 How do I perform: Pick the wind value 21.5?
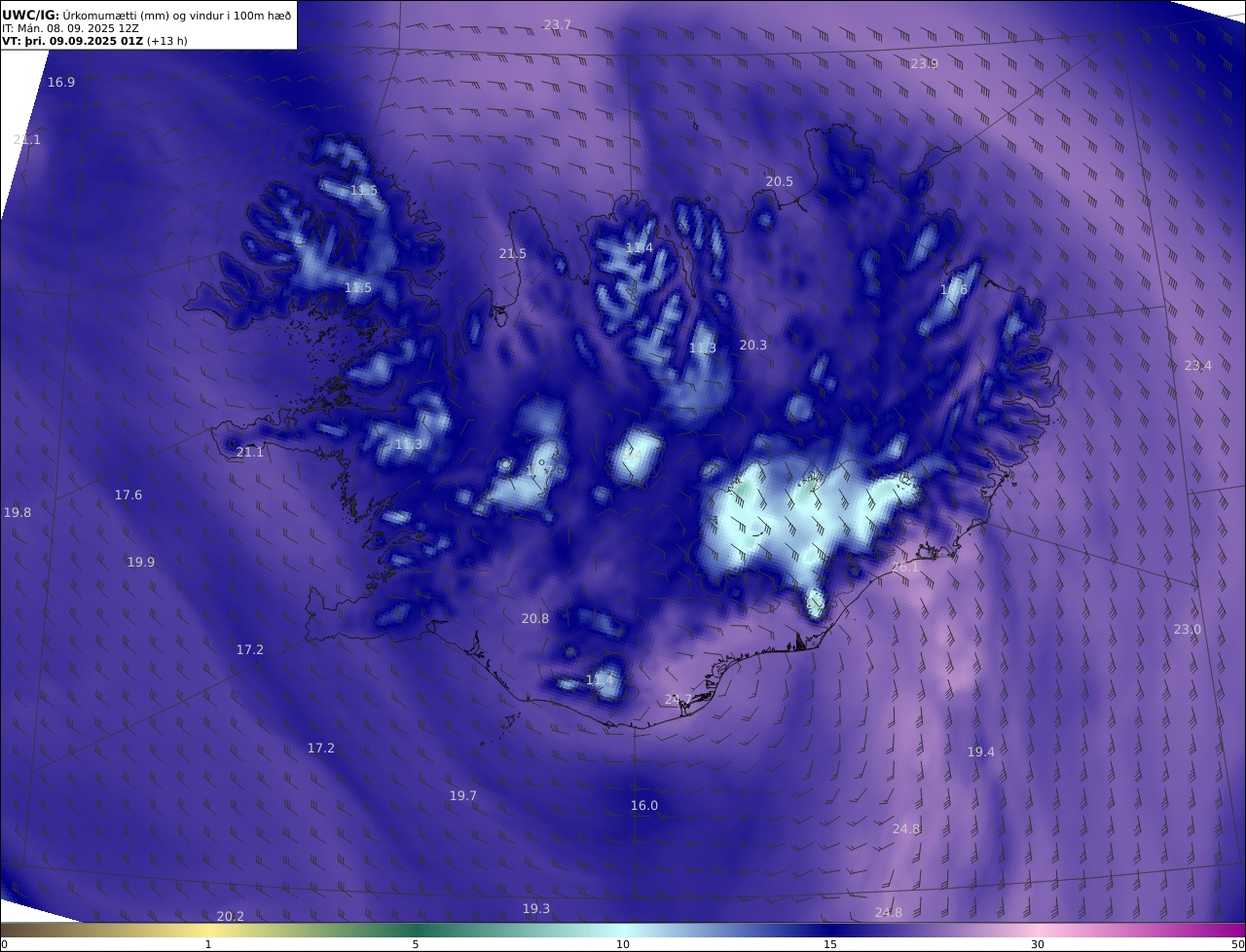(513, 254)
